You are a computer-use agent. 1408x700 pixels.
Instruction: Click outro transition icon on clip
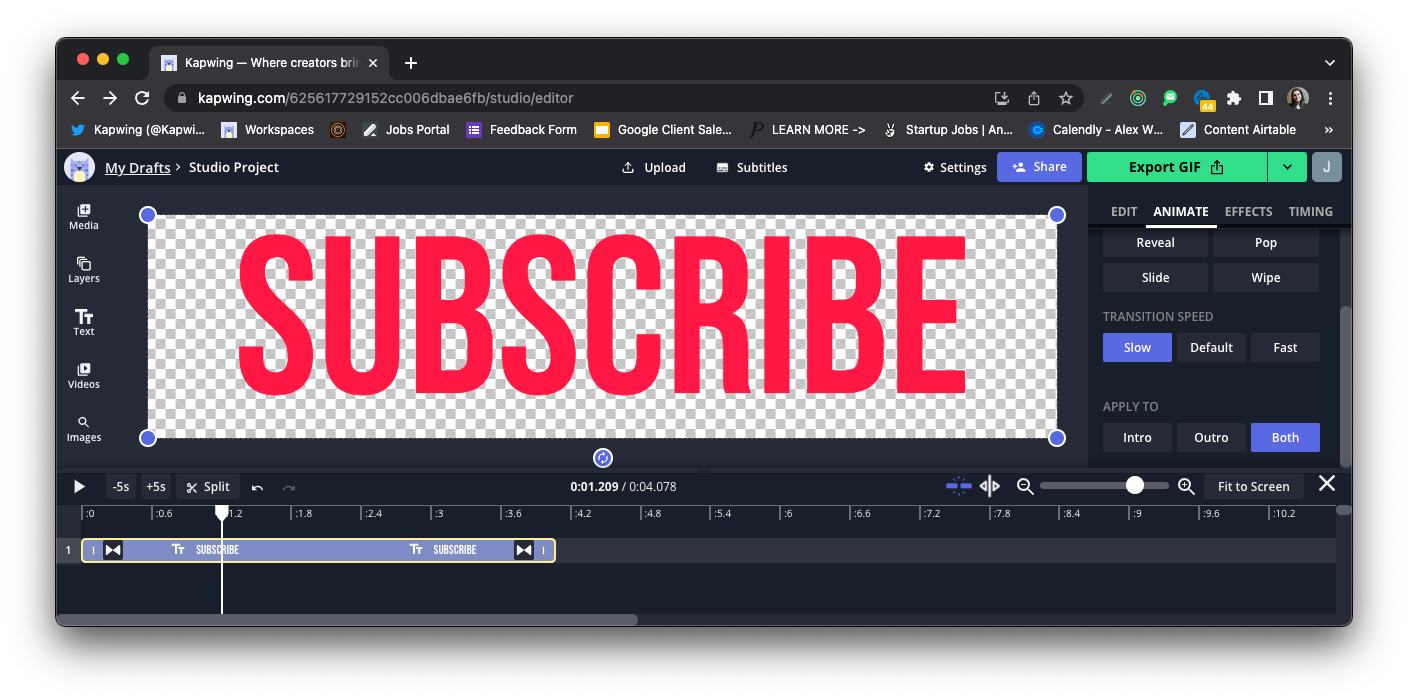coord(524,550)
